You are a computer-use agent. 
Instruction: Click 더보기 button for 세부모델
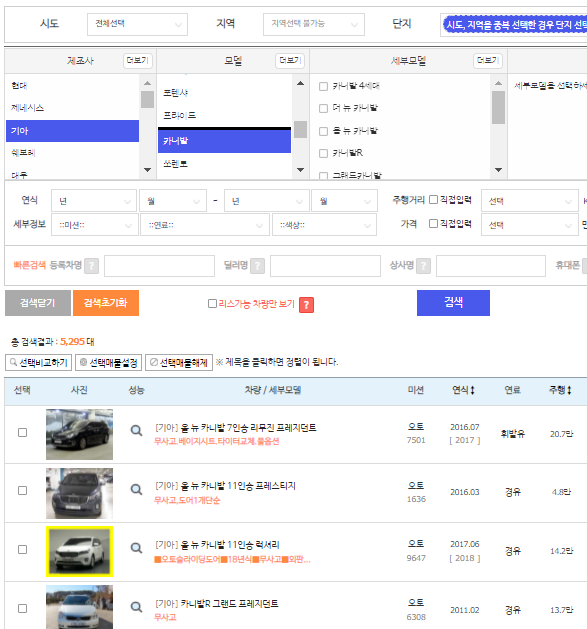click(x=487, y=61)
